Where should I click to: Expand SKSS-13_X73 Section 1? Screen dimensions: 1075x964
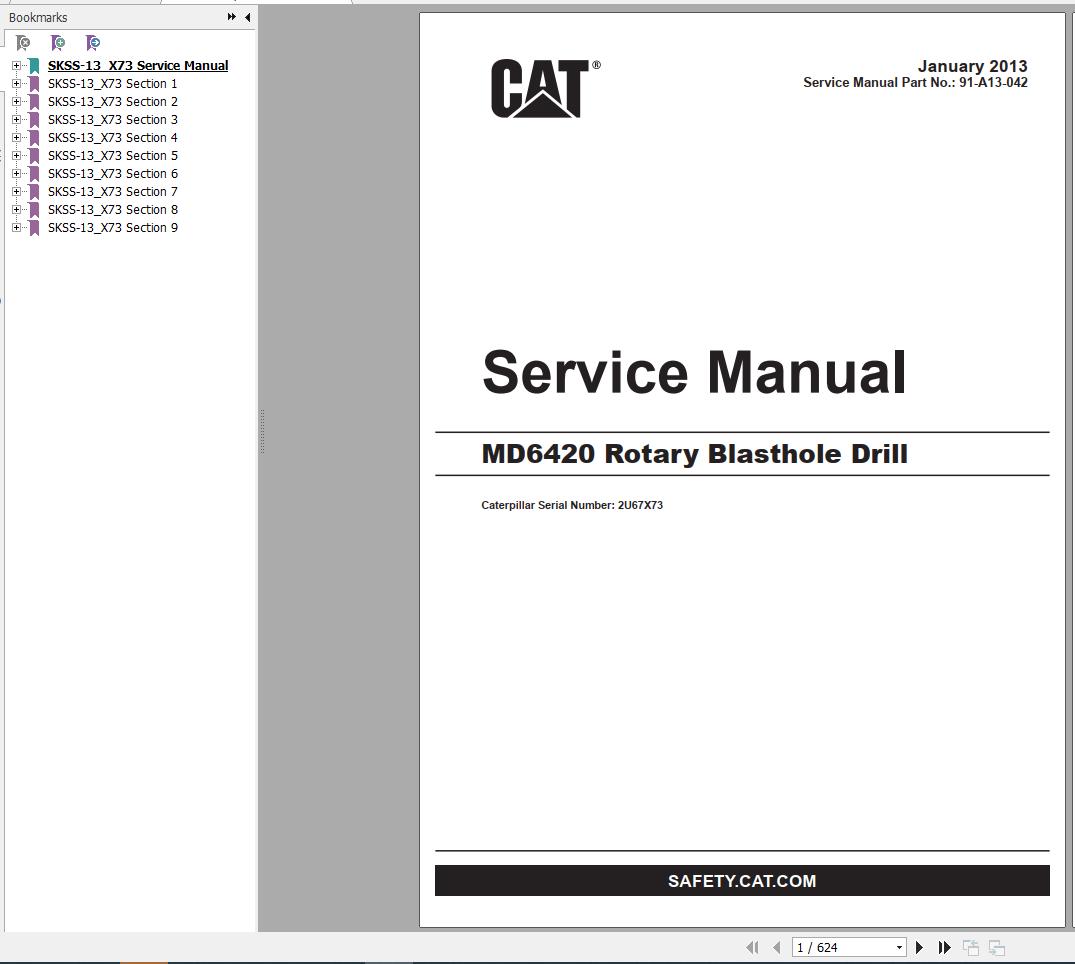tap(16, 83)
